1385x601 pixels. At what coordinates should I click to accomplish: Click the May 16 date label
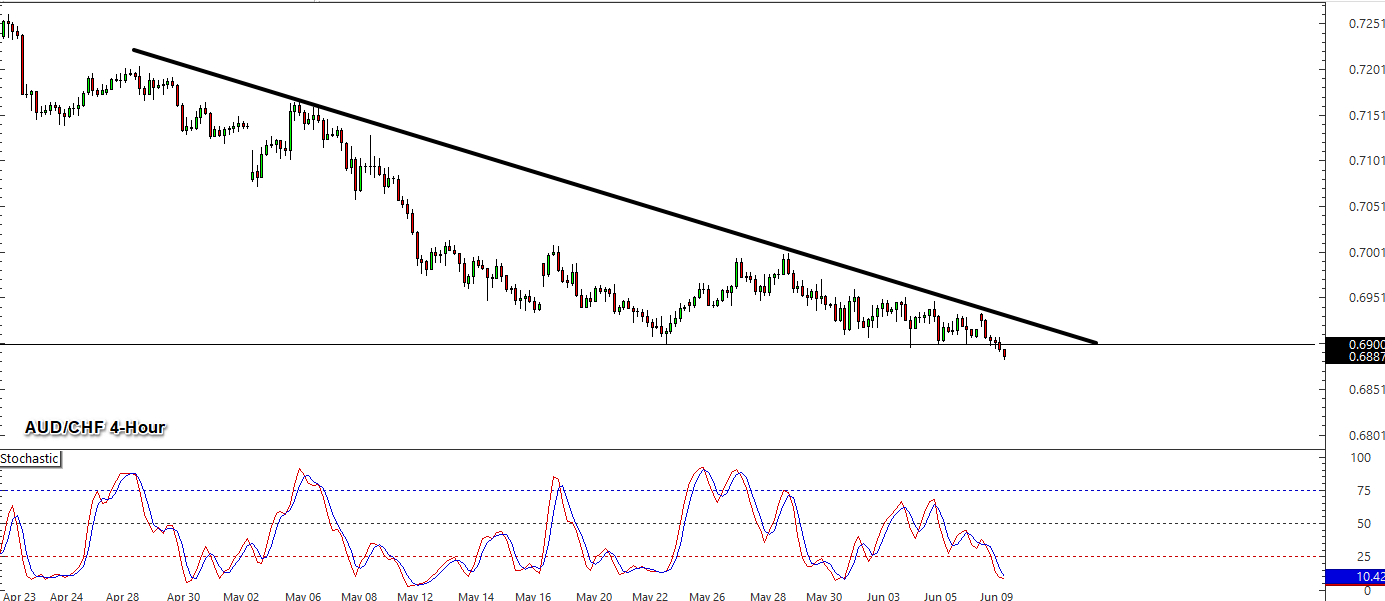[x=533, y=596]
